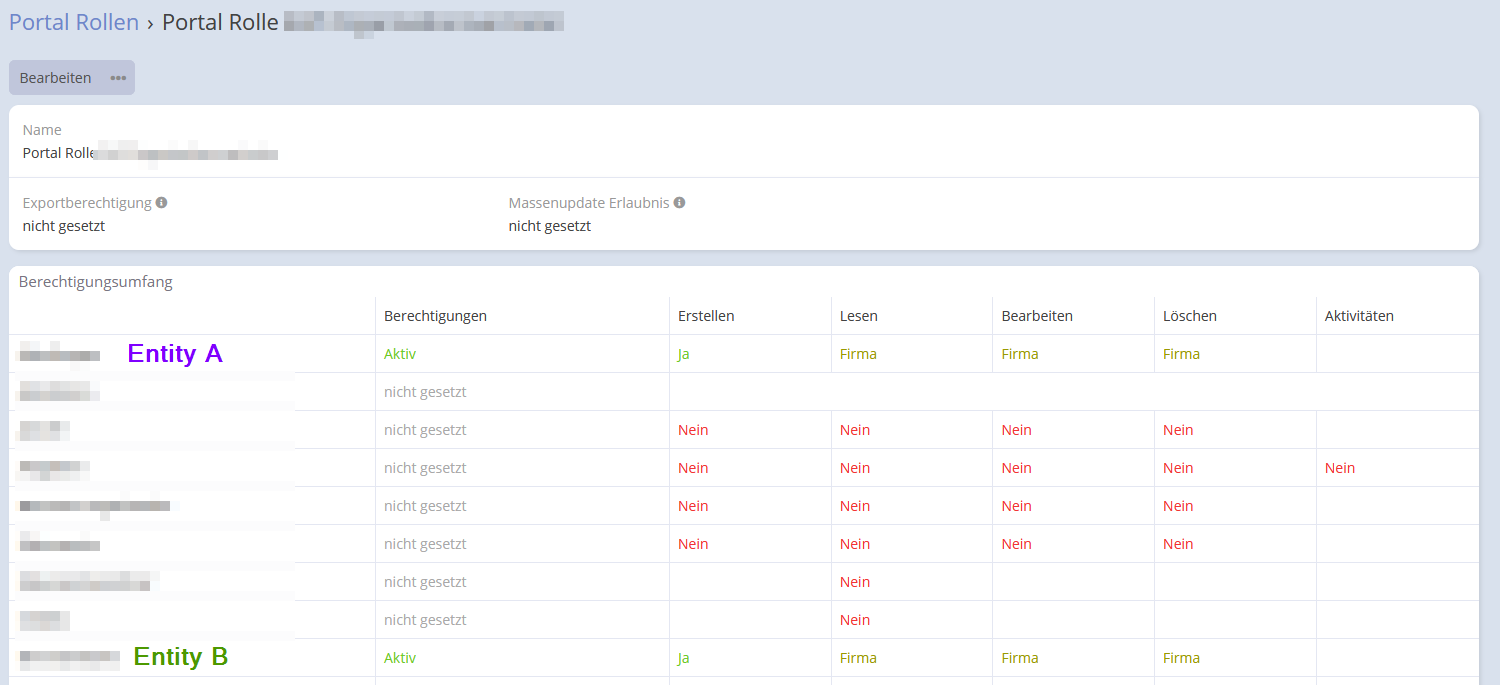Click the Name field label

(x=42, y=130)
